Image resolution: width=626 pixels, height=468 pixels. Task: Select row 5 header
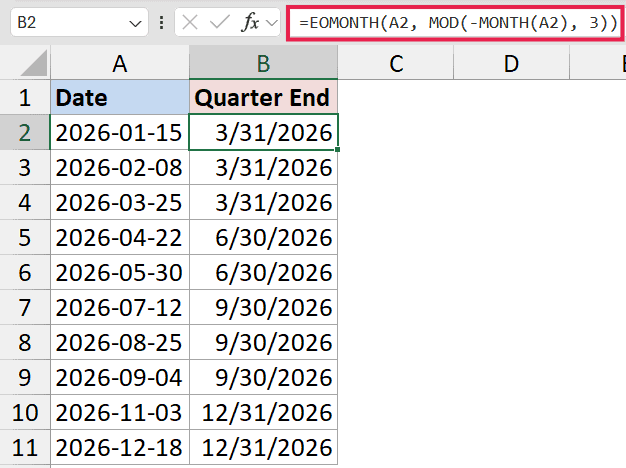25,237
